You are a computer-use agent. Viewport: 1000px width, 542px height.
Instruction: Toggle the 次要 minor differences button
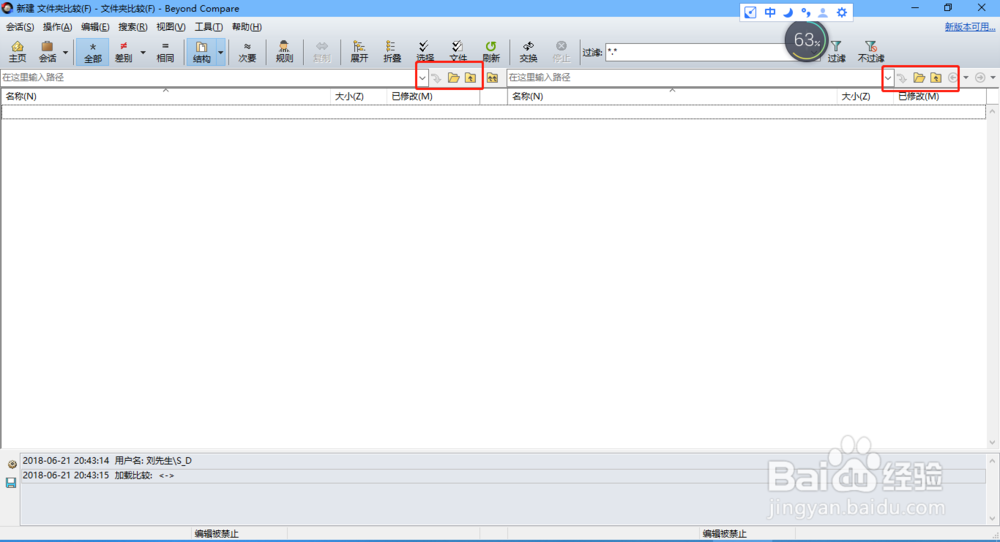click(x=247, y=52)
